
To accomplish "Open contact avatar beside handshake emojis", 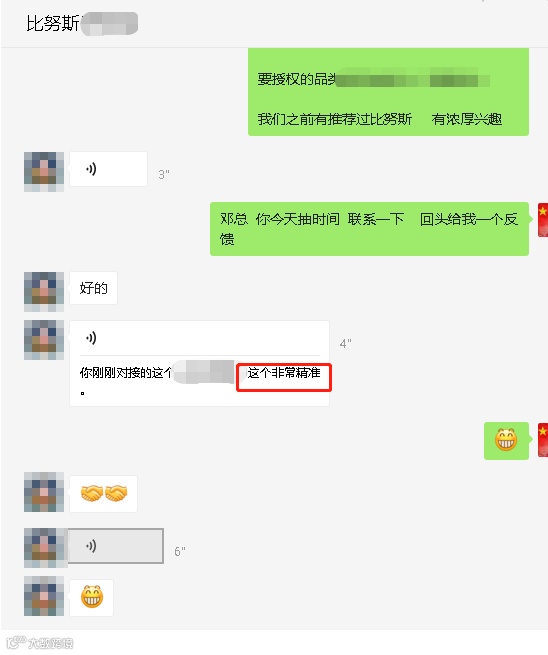I will [x=44, y=492].
